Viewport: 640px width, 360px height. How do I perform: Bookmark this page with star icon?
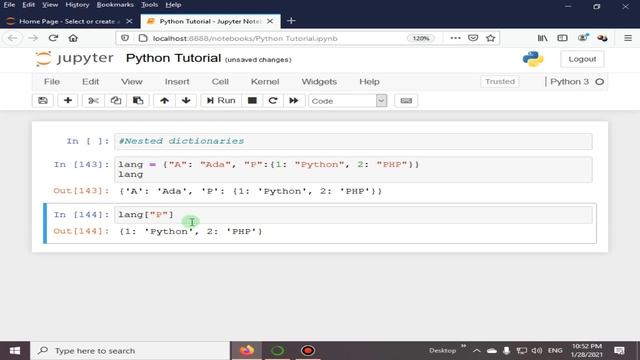tap(491, 38)
